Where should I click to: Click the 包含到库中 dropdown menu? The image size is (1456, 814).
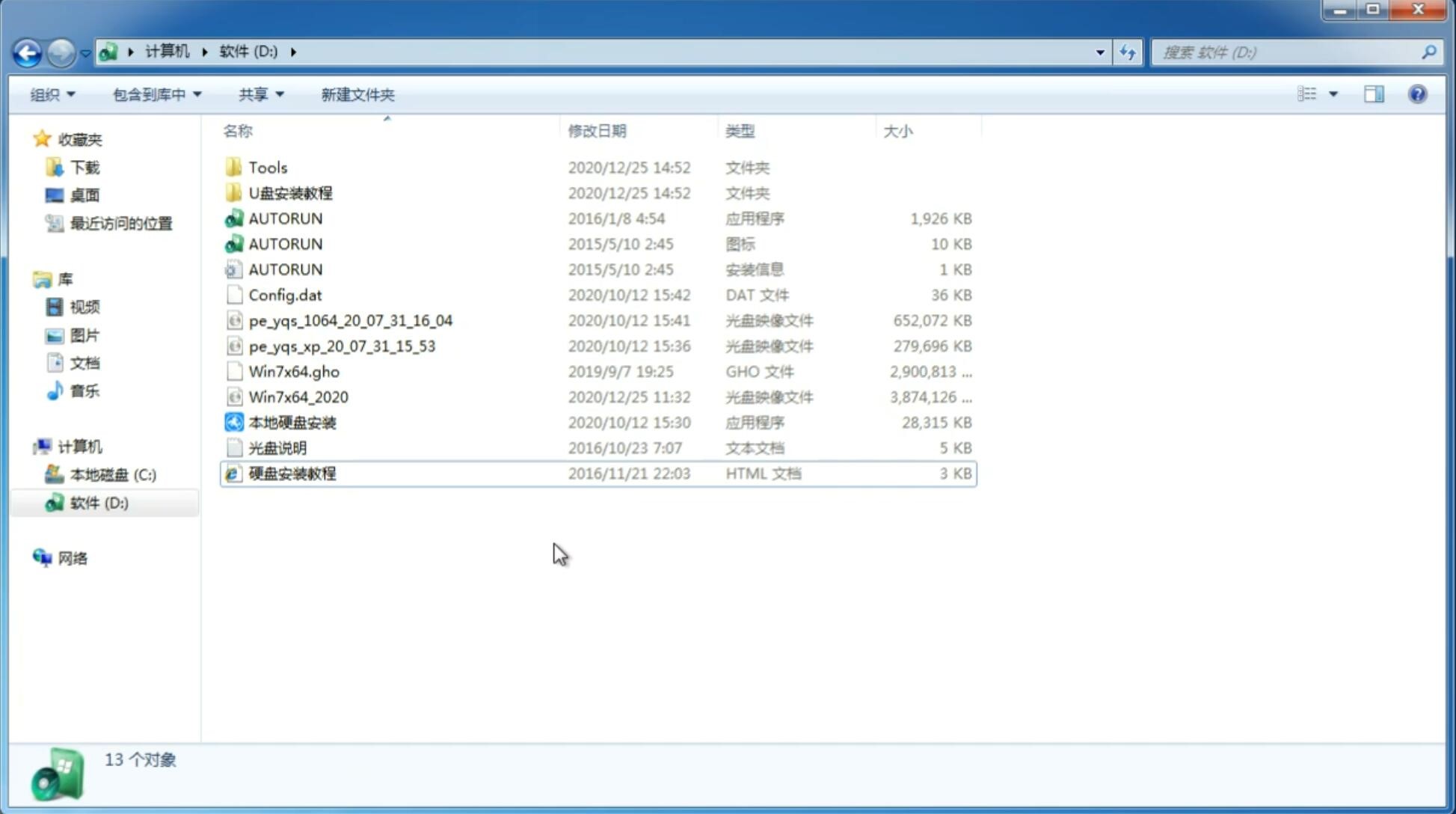click(x=154, y=94)
